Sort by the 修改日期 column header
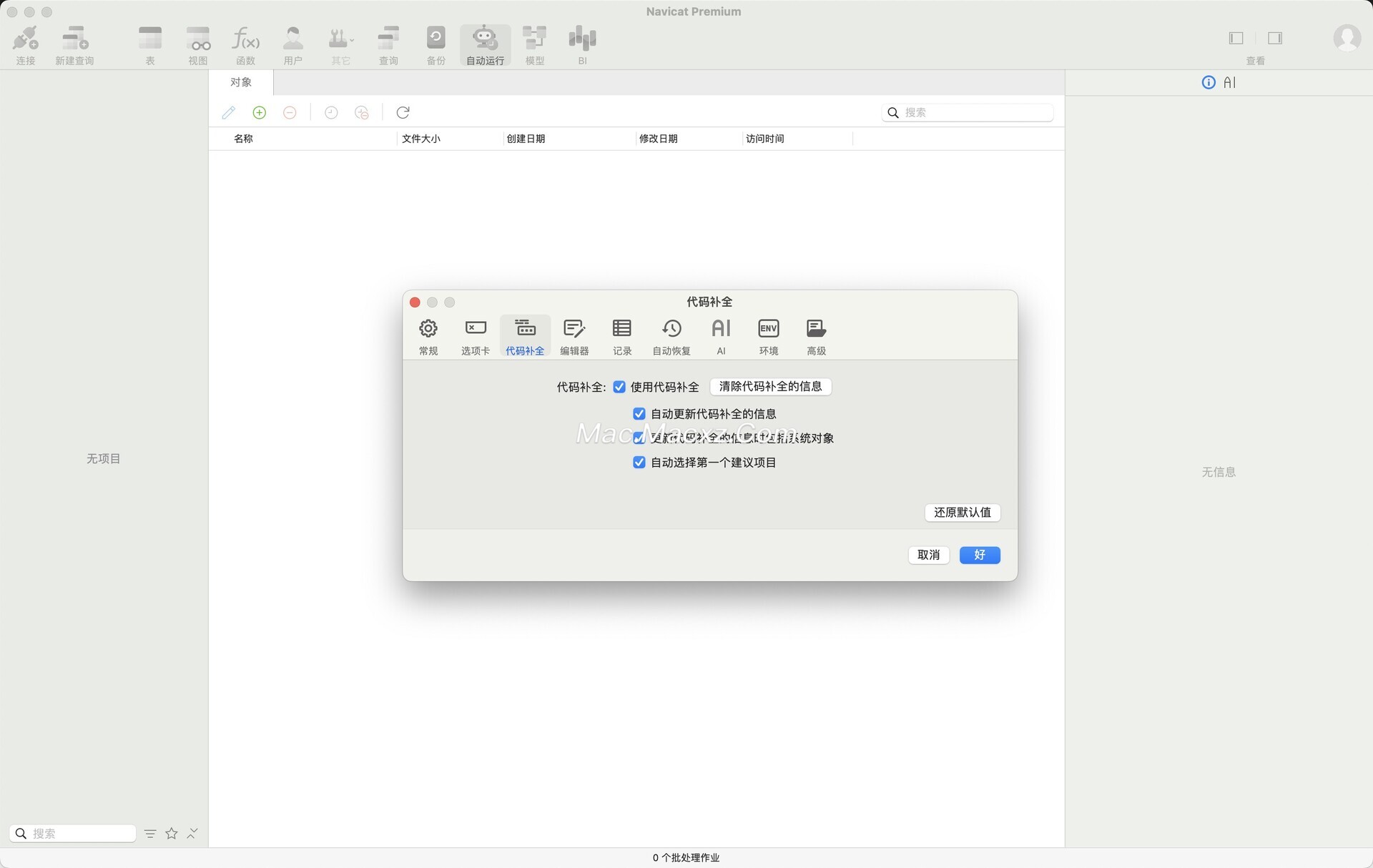1373x868 pixels. pos(658,139)
